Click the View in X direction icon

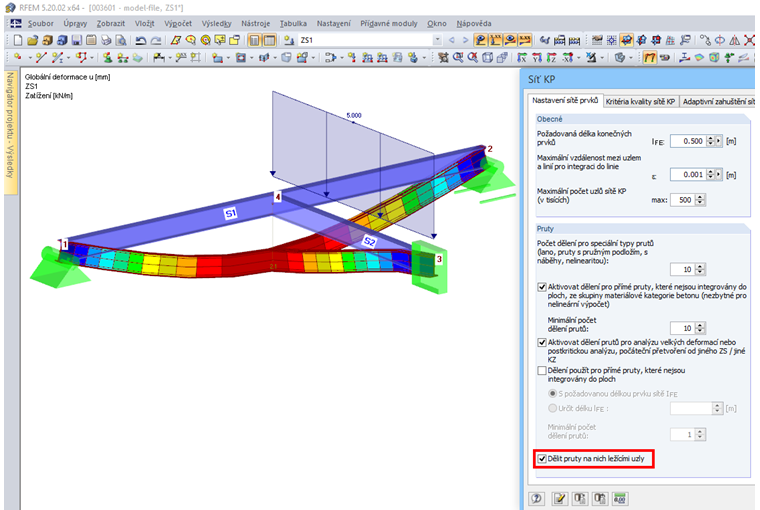(x=522, y=58)
